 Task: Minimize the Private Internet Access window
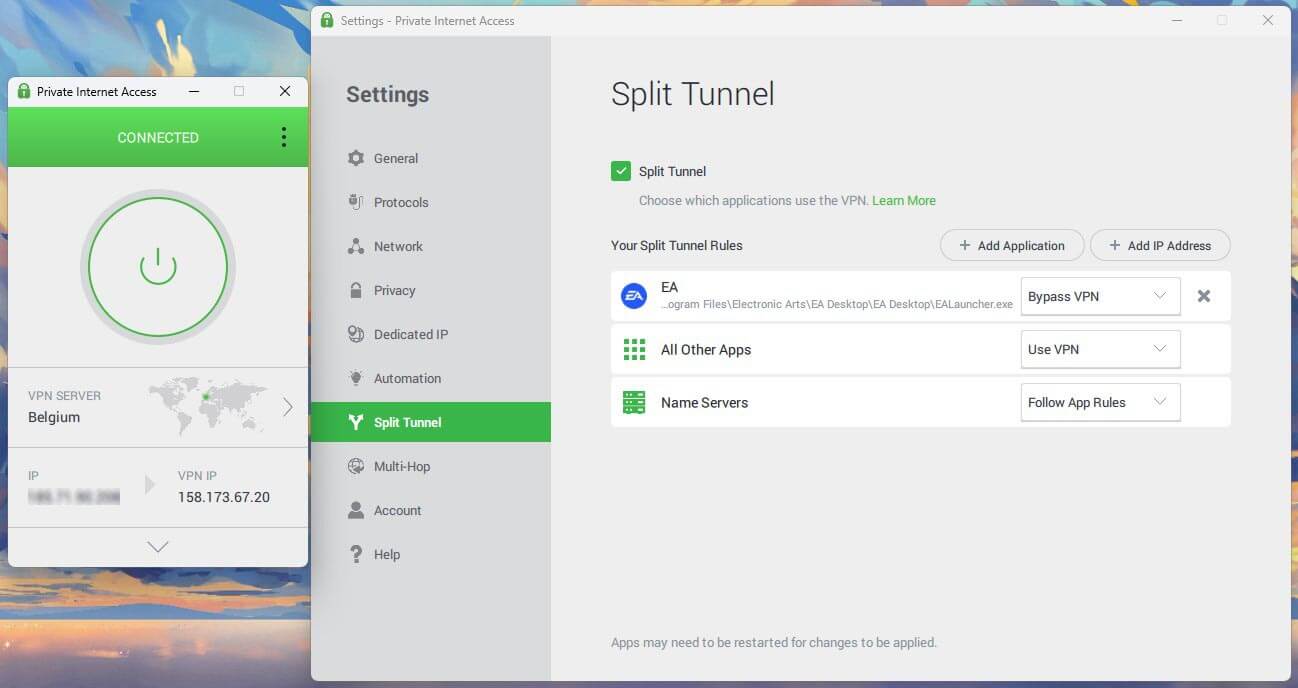click(x=193, y=91)
